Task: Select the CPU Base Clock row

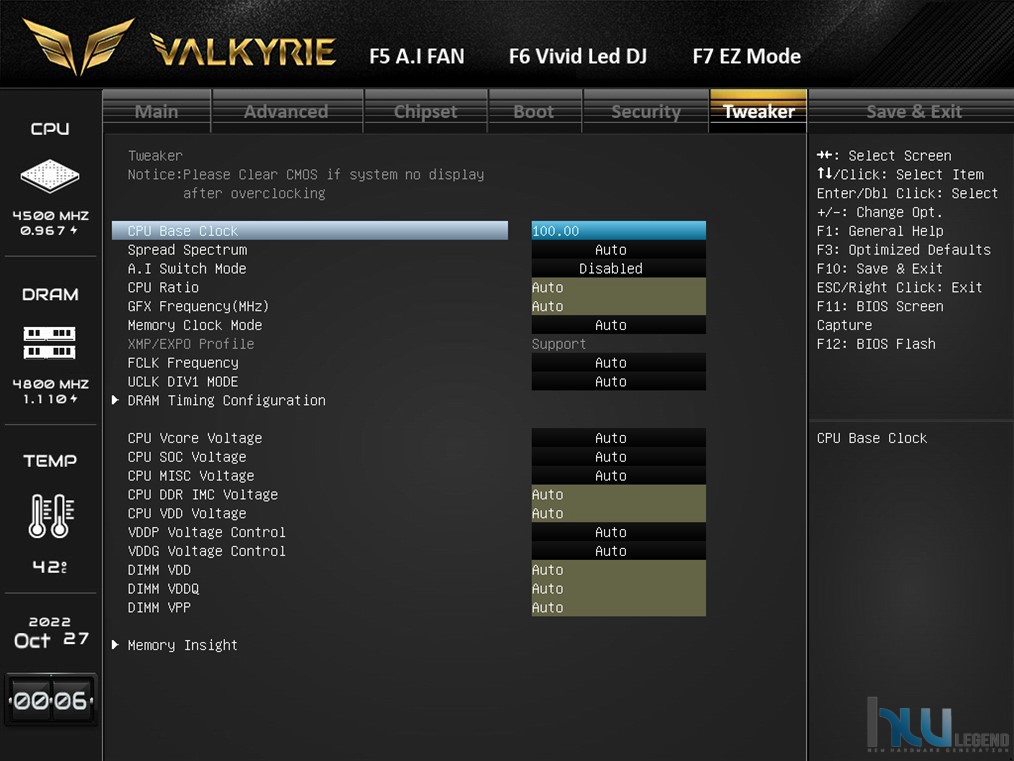Action: click(x=310, y=231)
